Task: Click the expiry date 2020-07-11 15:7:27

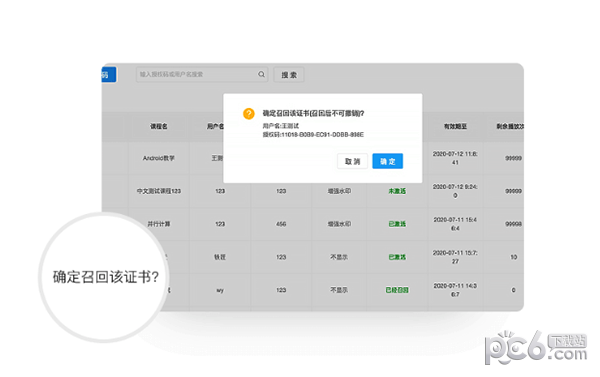Action: click(x=455, y=257)
